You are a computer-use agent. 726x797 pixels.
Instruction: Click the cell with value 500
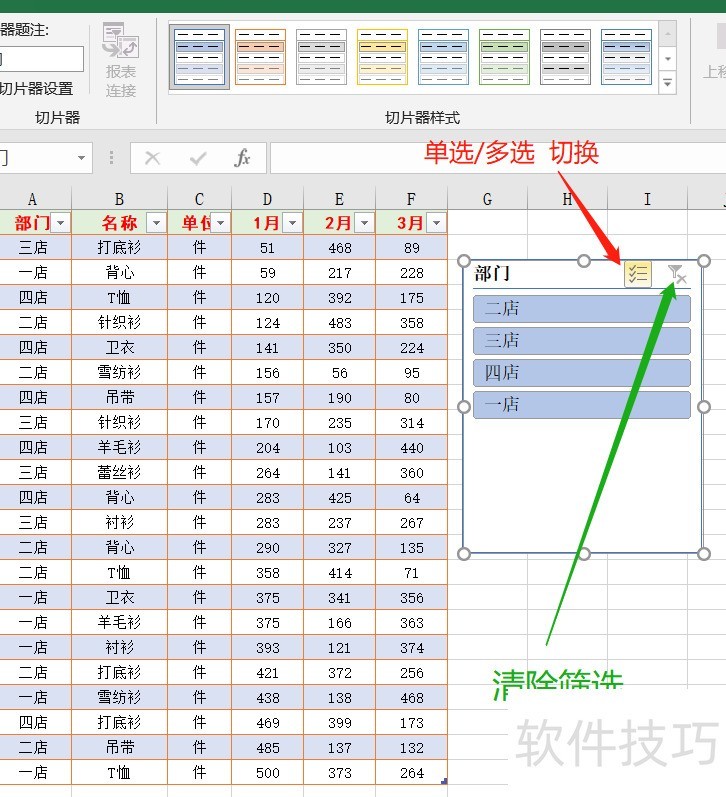pyautogui.click(x=267, y=773)
